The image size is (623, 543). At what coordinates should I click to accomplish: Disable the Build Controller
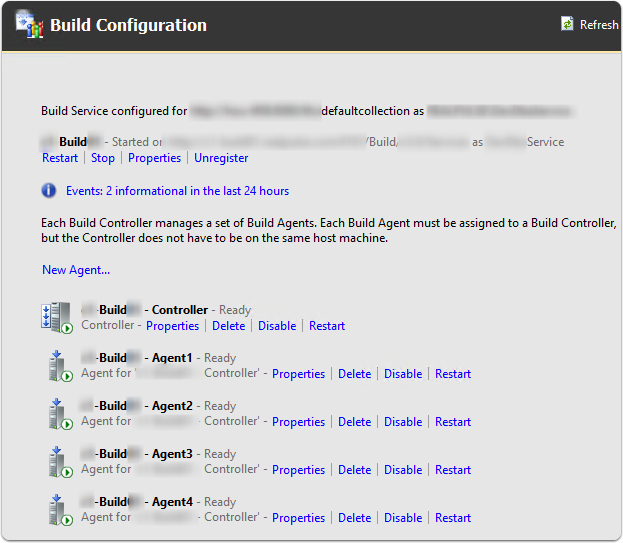[x=277, y=326]
